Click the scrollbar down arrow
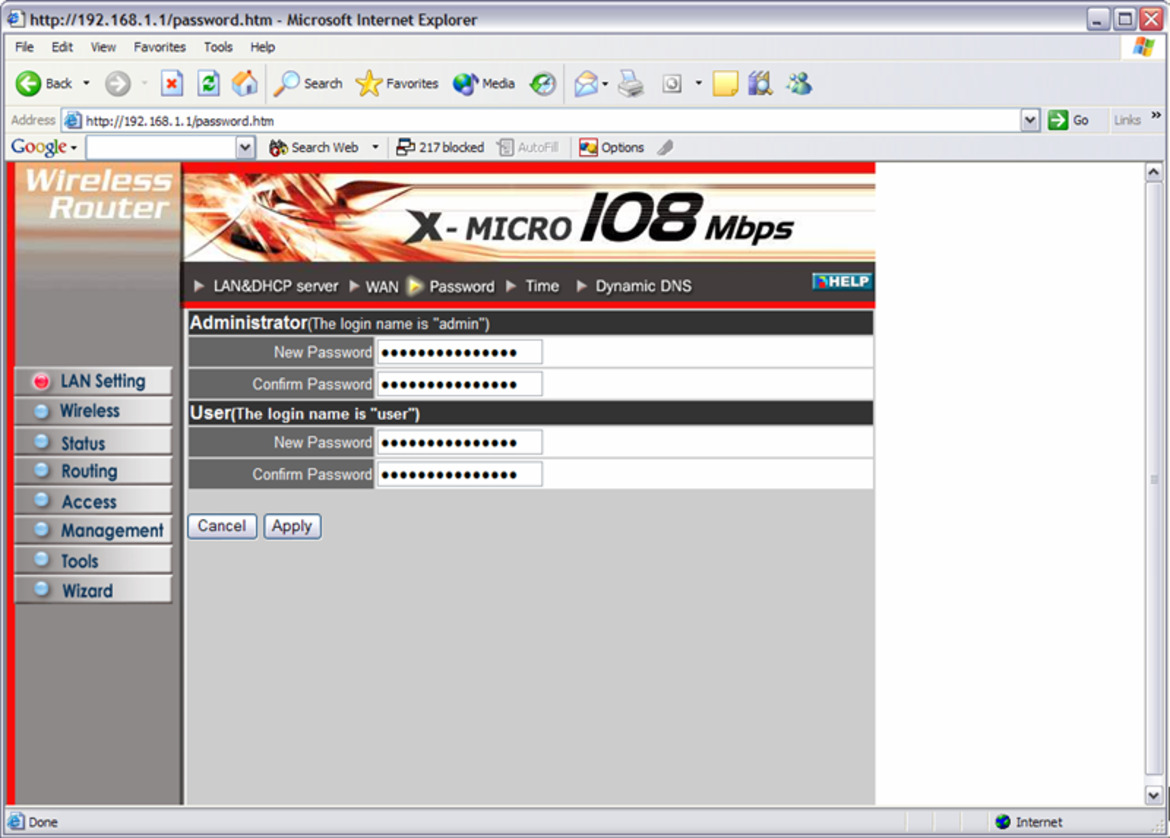 1154,795
